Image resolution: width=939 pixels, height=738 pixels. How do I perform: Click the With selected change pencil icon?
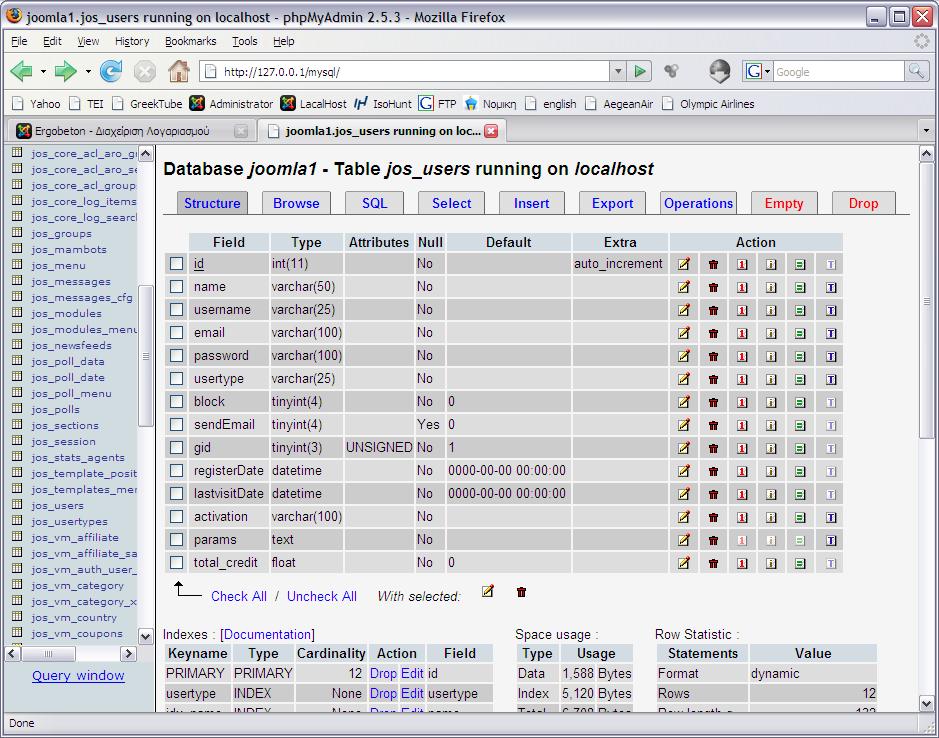pos(488,592)
